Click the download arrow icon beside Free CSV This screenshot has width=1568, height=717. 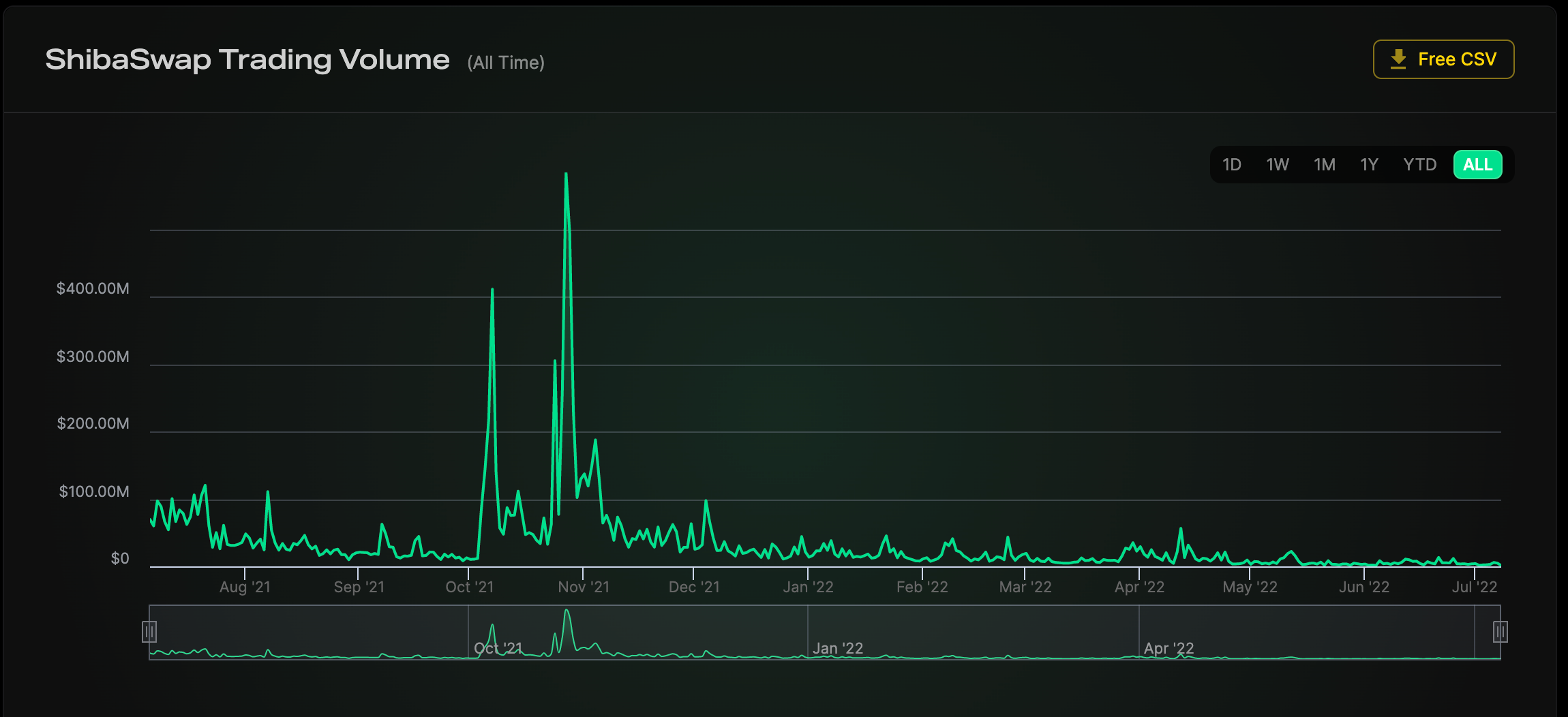[x=1398, y=59]
